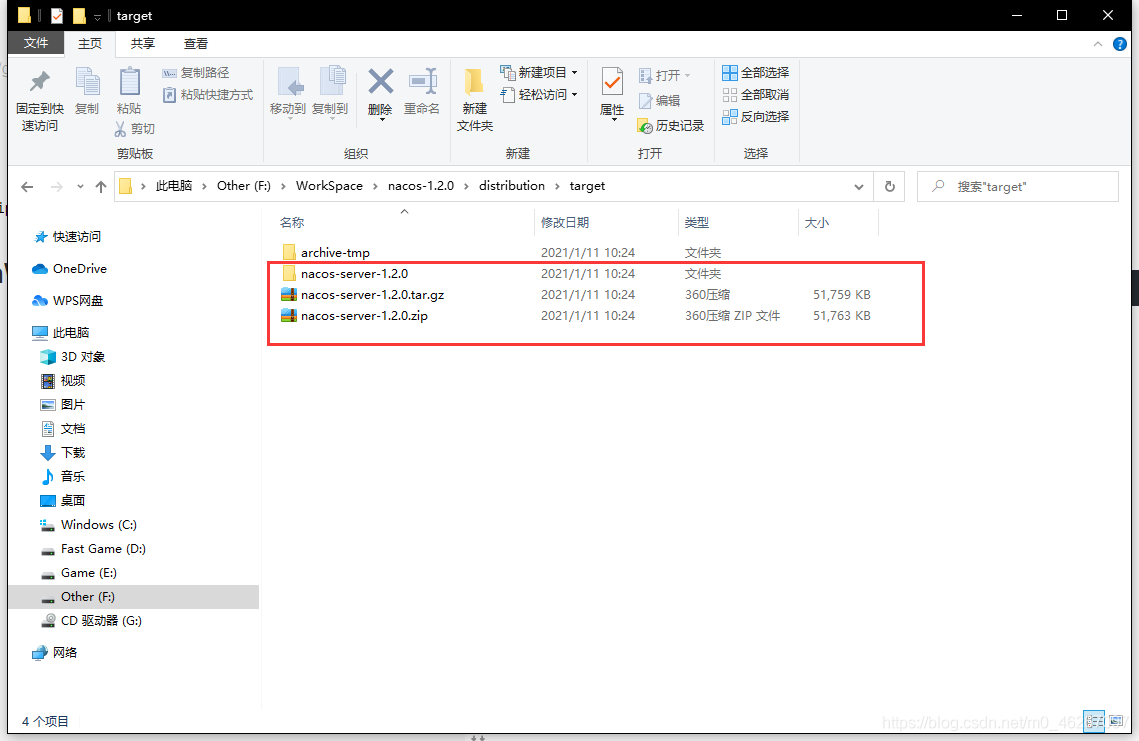
Task: Expand the chevron after distribution in path
Action: (x=557, y=186)
